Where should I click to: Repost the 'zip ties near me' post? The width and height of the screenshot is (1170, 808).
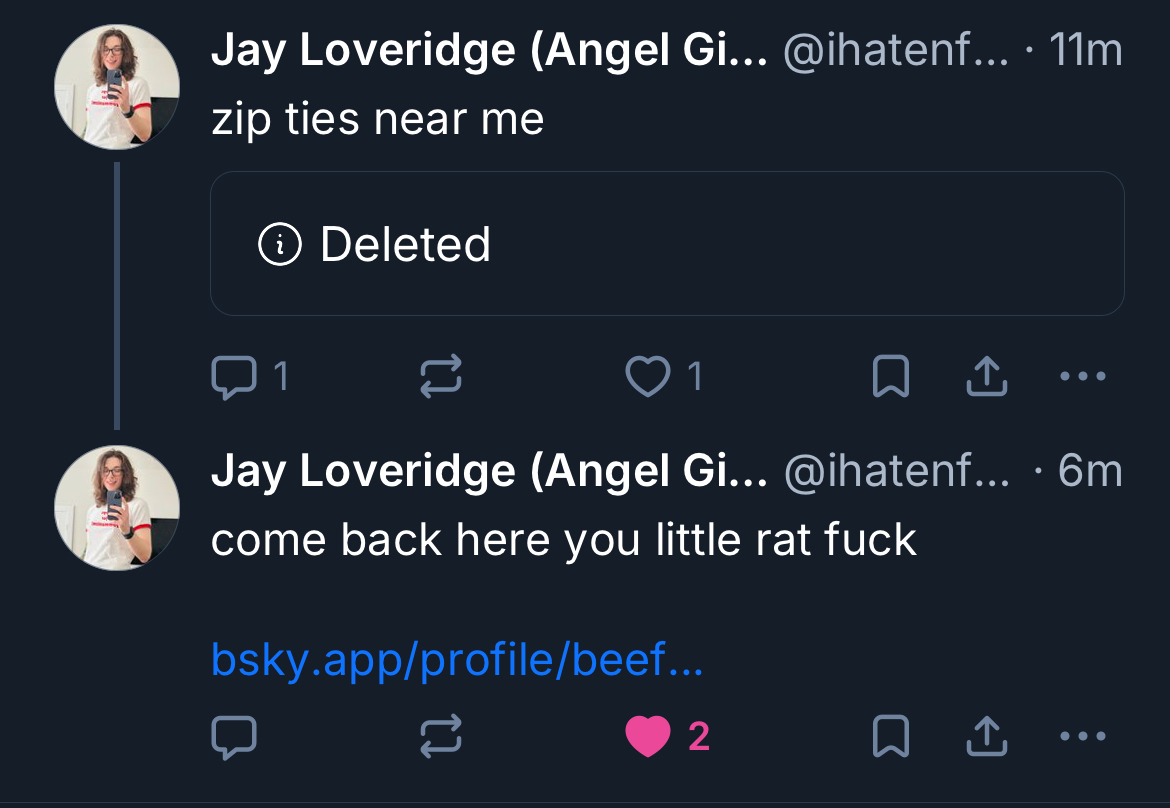[440, 377]
